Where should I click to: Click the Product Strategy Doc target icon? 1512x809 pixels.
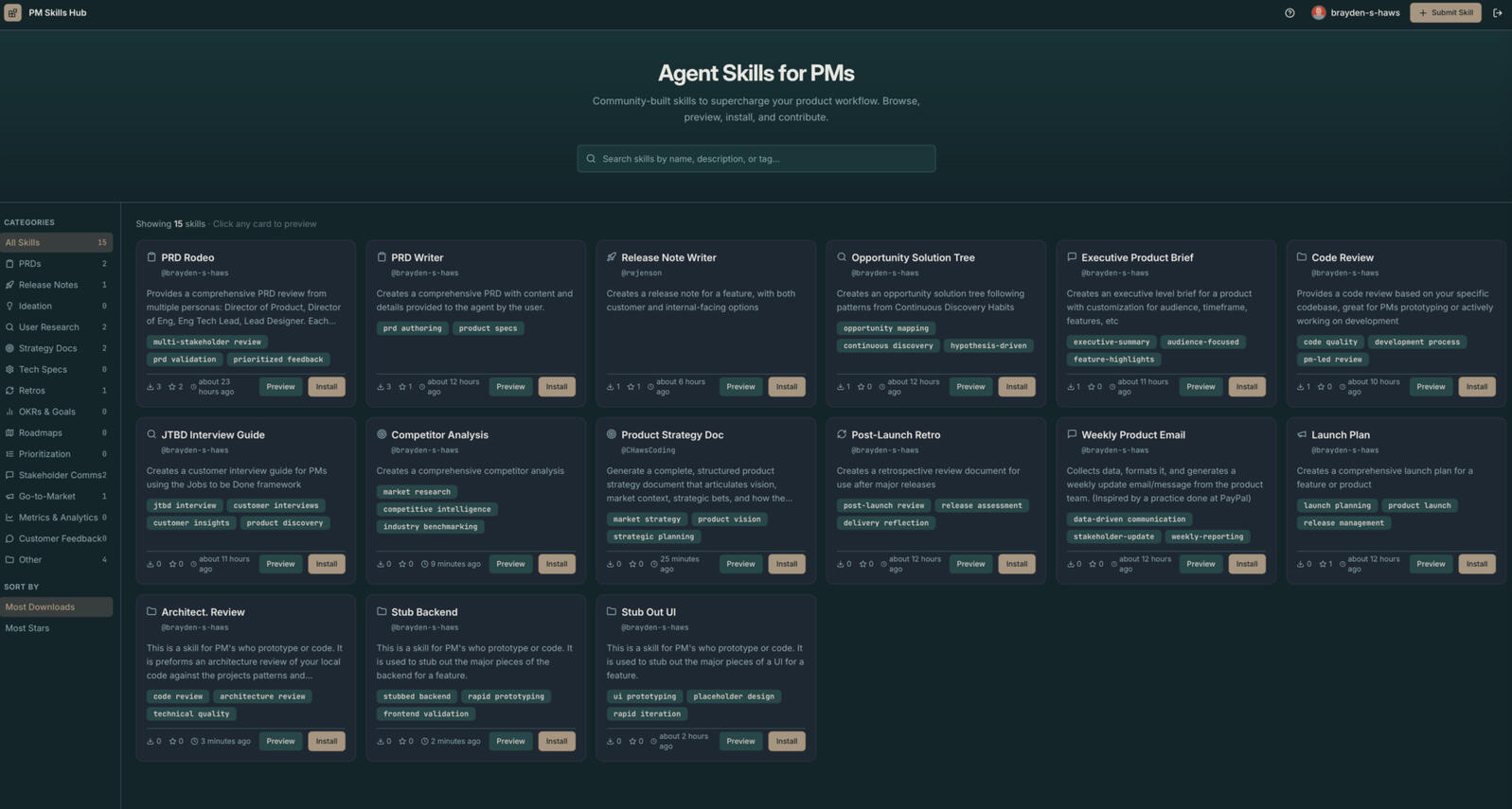[612, 434]
